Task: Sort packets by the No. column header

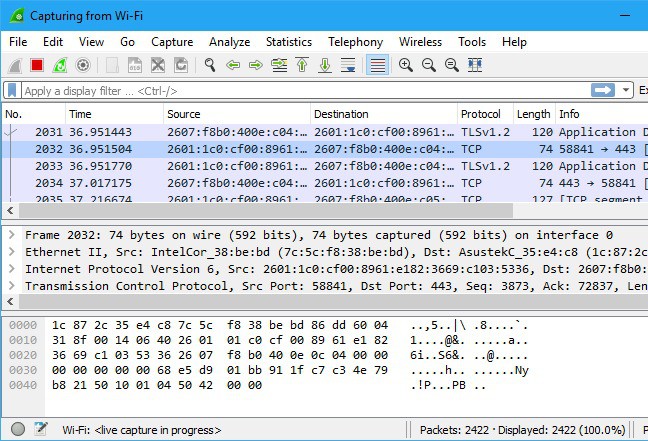Action: click(x=34, y=114)
